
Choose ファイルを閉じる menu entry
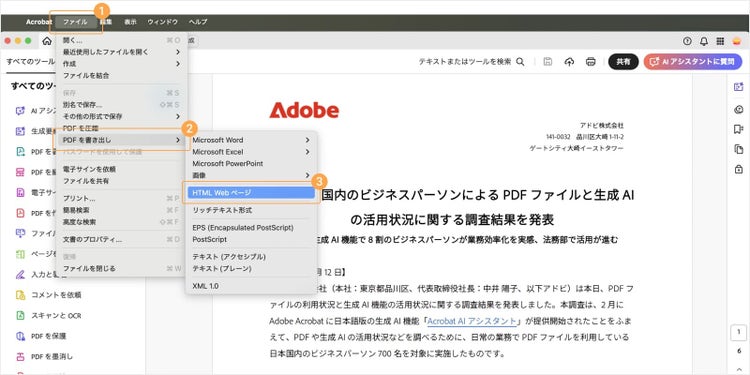click(121, 268)
